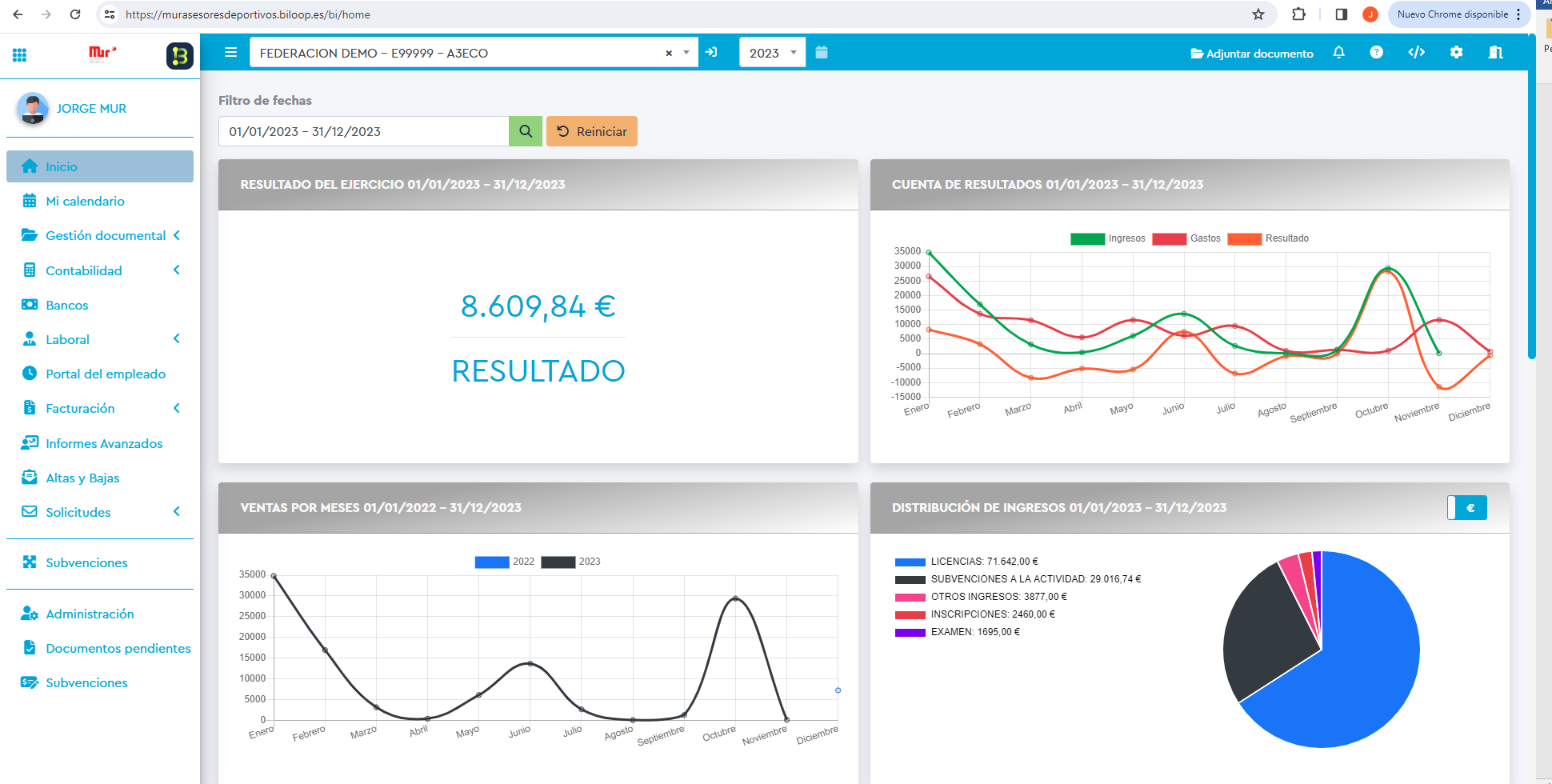Open the help question mark icon
The height and width of the screenshot is (784, 1552).
(x=1376, y=53)
